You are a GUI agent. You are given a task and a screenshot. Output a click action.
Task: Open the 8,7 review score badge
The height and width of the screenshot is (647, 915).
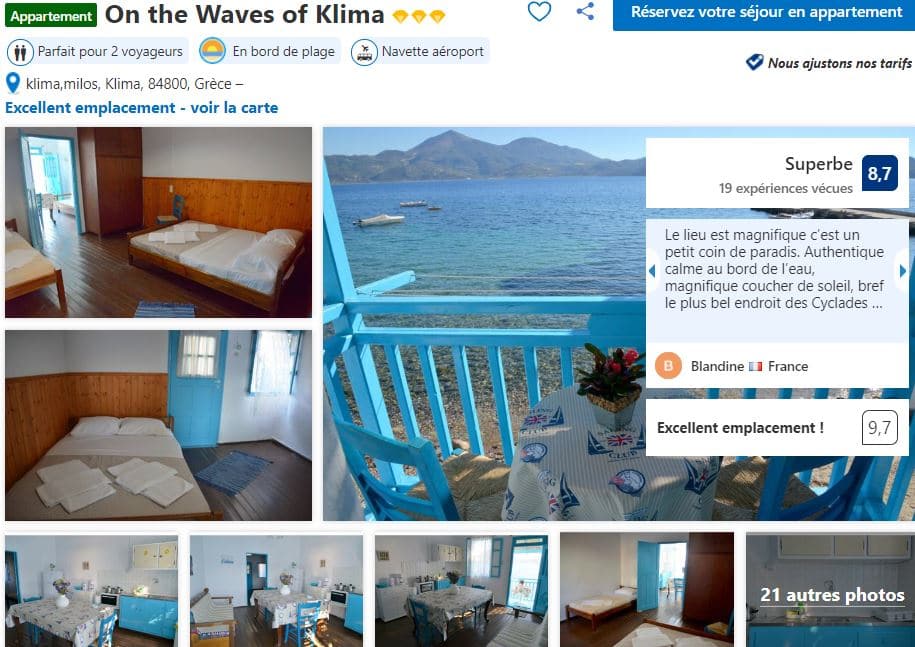879,173
